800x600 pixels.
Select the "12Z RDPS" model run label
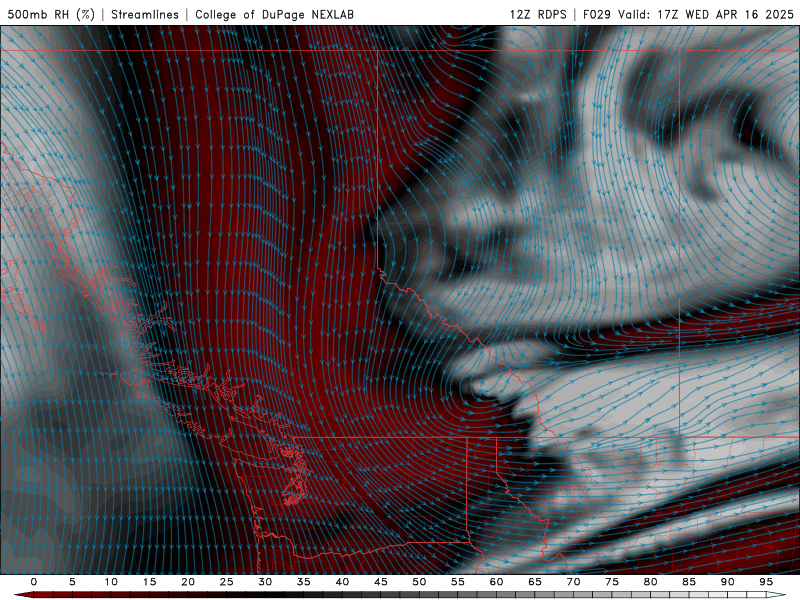click(538, 14)
